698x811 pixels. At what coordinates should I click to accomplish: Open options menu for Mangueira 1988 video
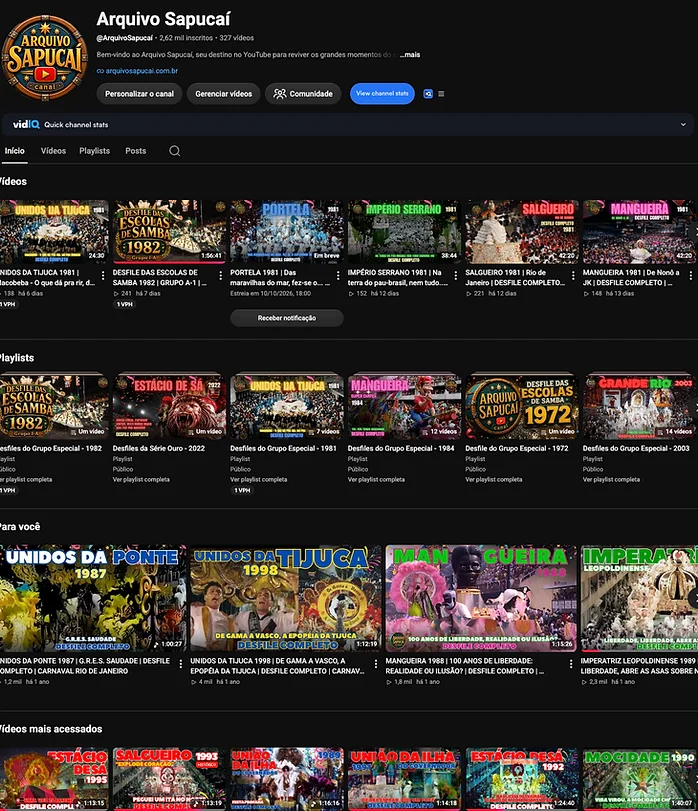pyautogui.click(x=571, y=664)
